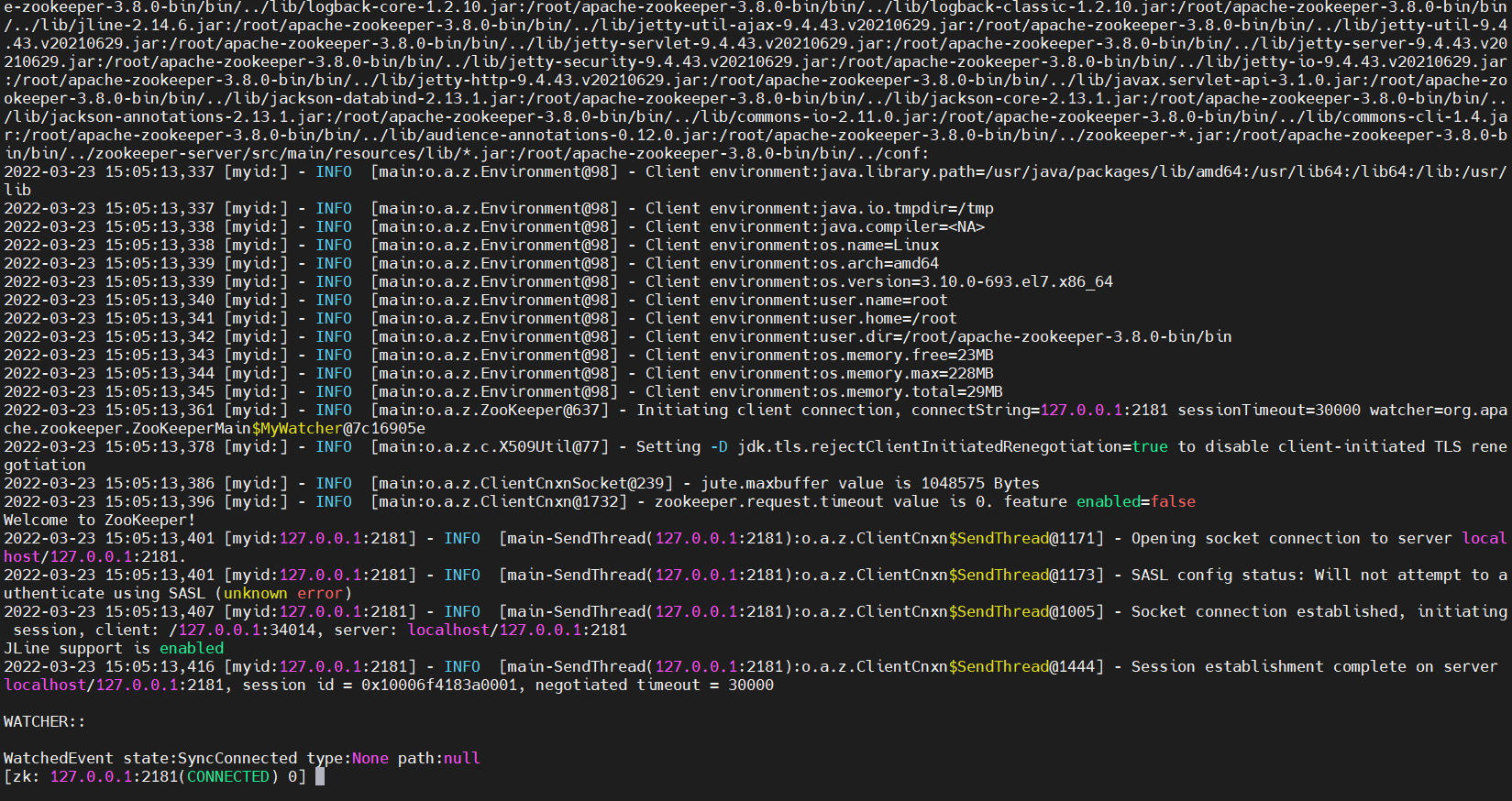1512x801 pixels.
Task: Click the 'java.library.path' environment entry
Action: tap(898, 171)
